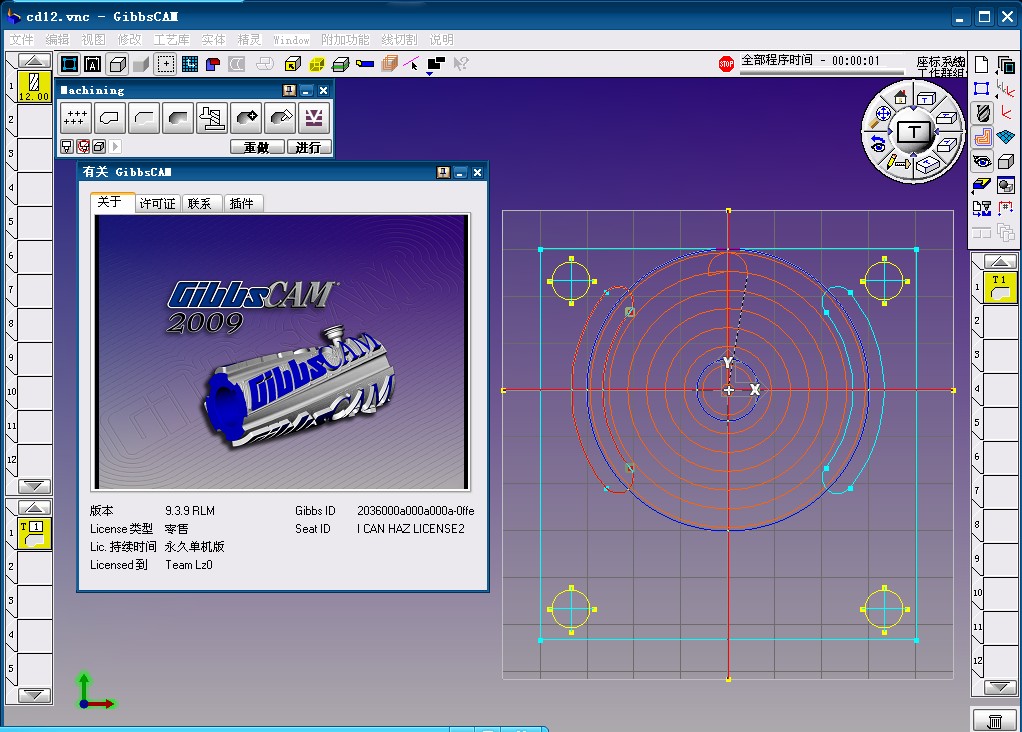The height and width of the screenshot is (732, 1022).
Task: Click the blue surface mesh palette icon
Action: (1006, 137)
